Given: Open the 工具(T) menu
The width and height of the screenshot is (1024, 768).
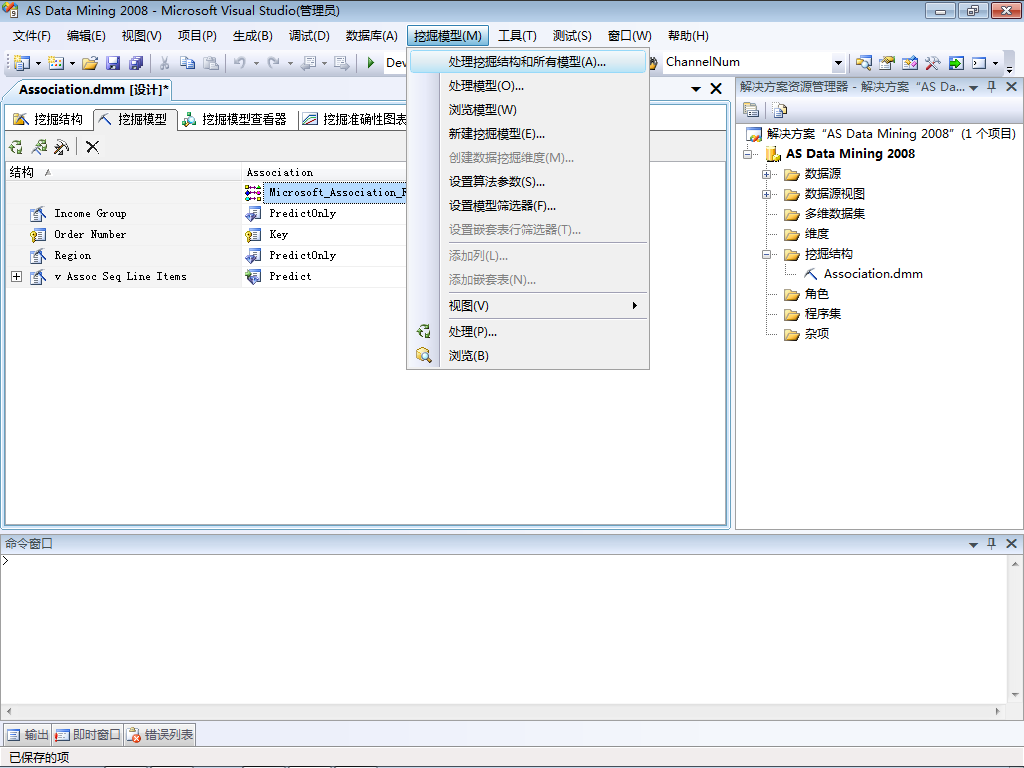Looking at the screenshot, I should tap(517, 36).
